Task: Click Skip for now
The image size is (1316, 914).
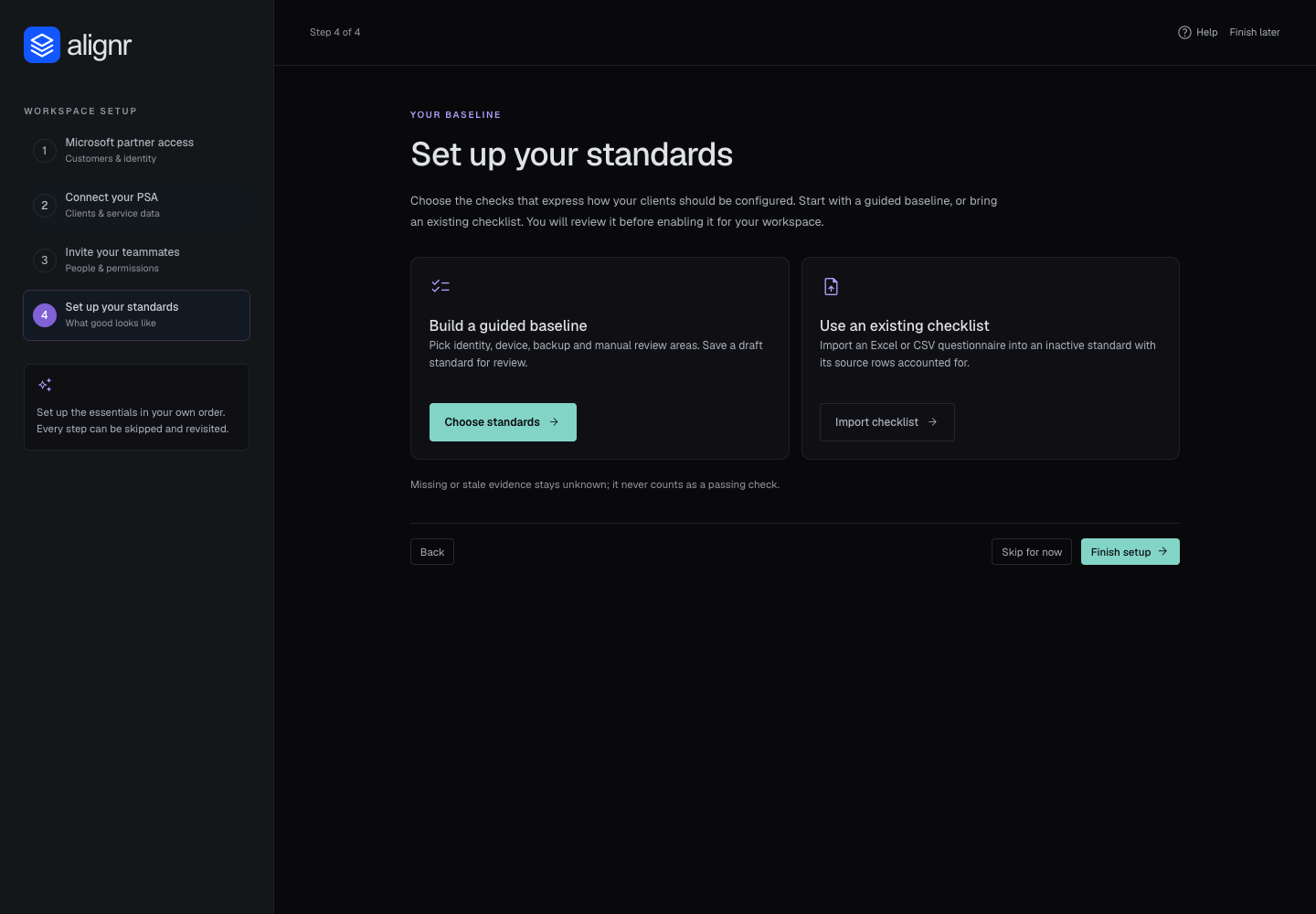Action: [1032, 552]
